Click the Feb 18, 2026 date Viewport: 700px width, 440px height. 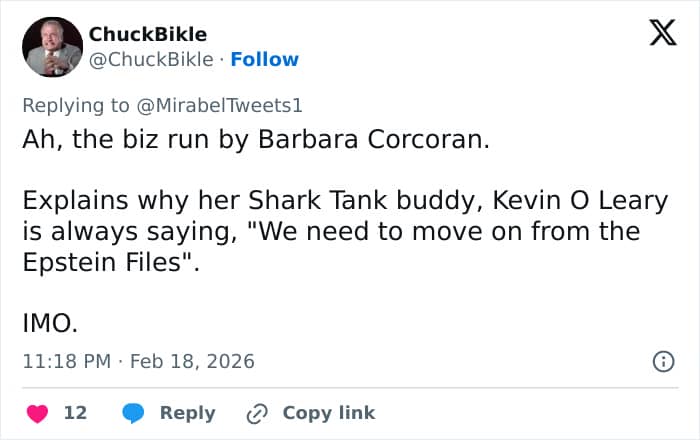coord(192,361)
